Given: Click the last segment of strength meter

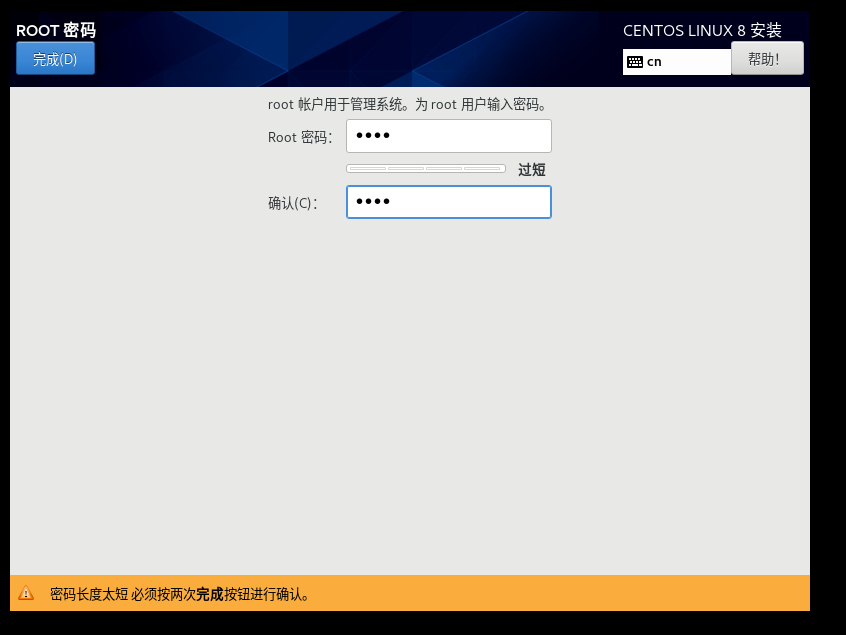Looking at the screenshot, I should point(484,168).
